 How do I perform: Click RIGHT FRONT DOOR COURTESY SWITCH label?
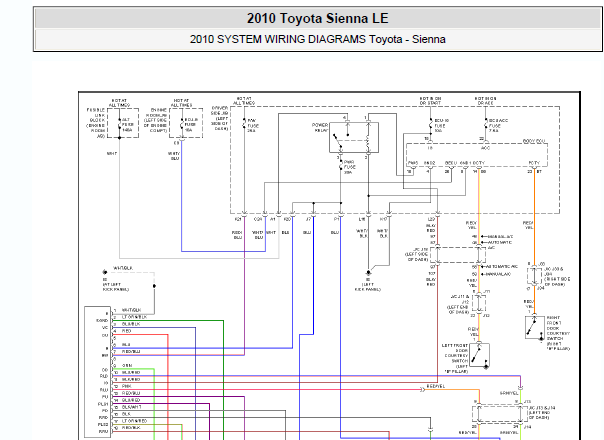(558, 333)
